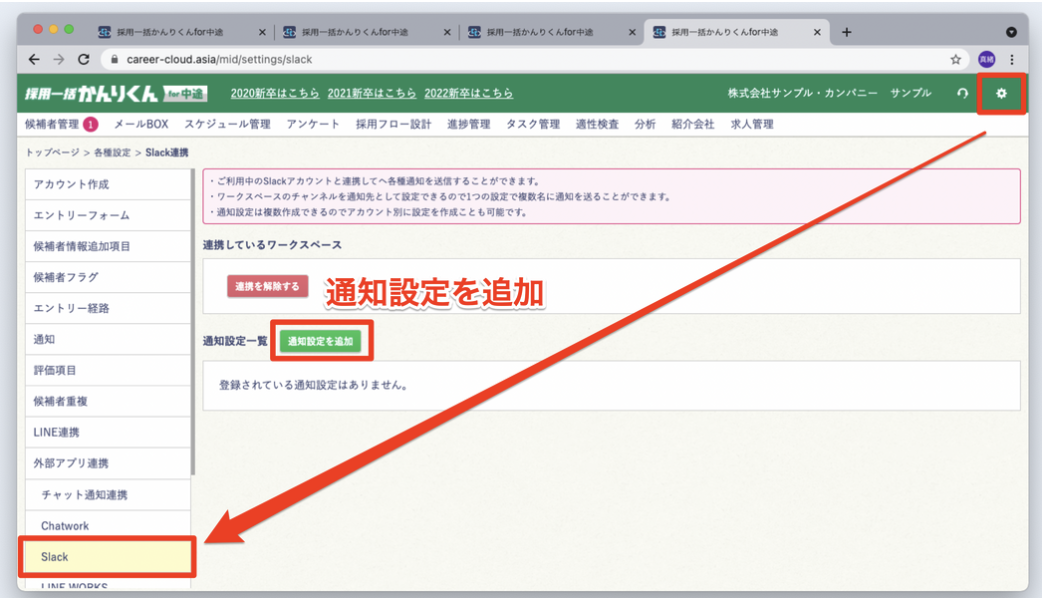The image size is (1042, 598).
Task: Open 求人管理 menu
Action: click(752, 124)
